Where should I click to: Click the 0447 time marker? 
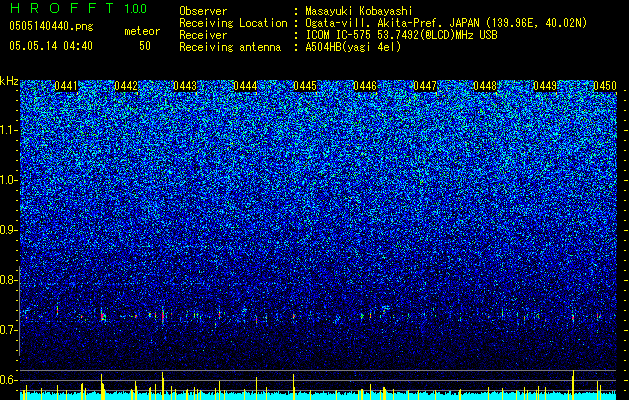tap(425, 86)
